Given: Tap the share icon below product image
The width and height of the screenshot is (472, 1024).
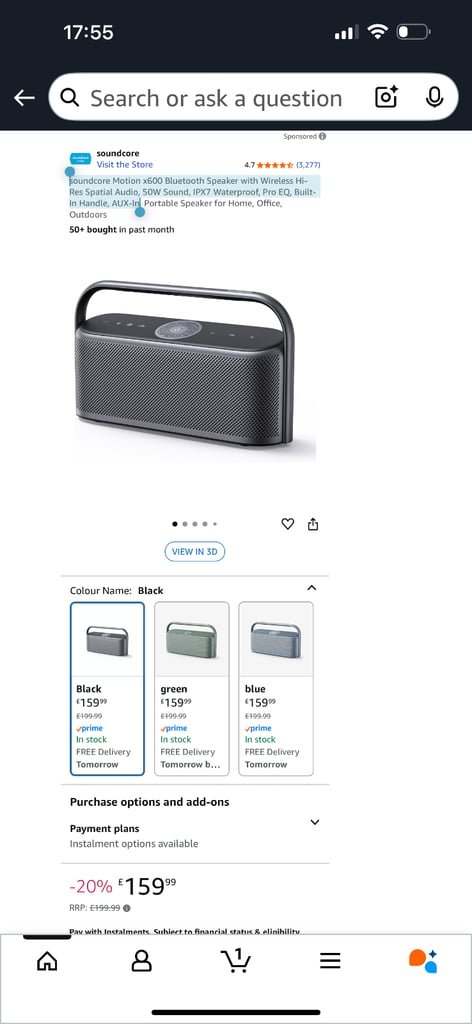Looking at the screenshot, I should click(313, 524).
